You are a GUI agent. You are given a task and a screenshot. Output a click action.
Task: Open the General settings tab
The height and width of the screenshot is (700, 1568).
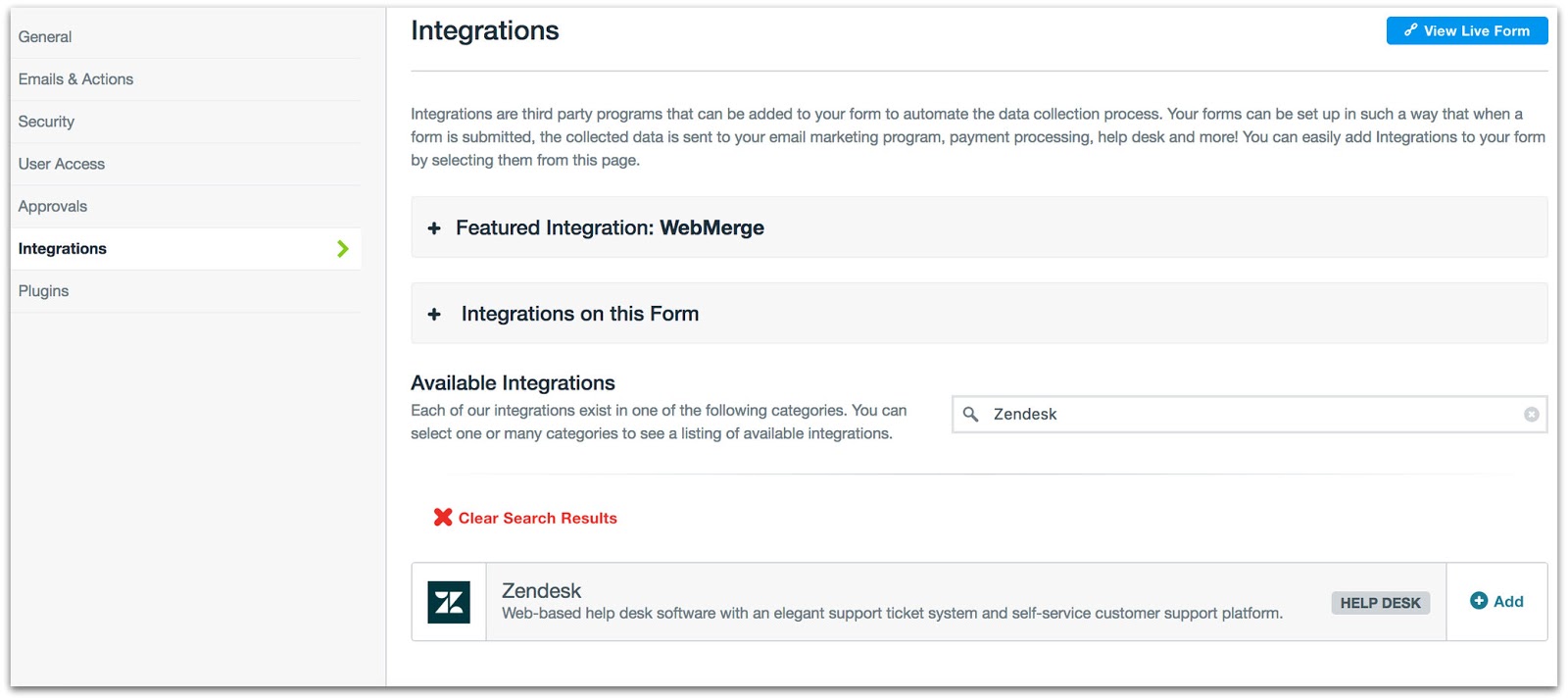pos(45,37)
